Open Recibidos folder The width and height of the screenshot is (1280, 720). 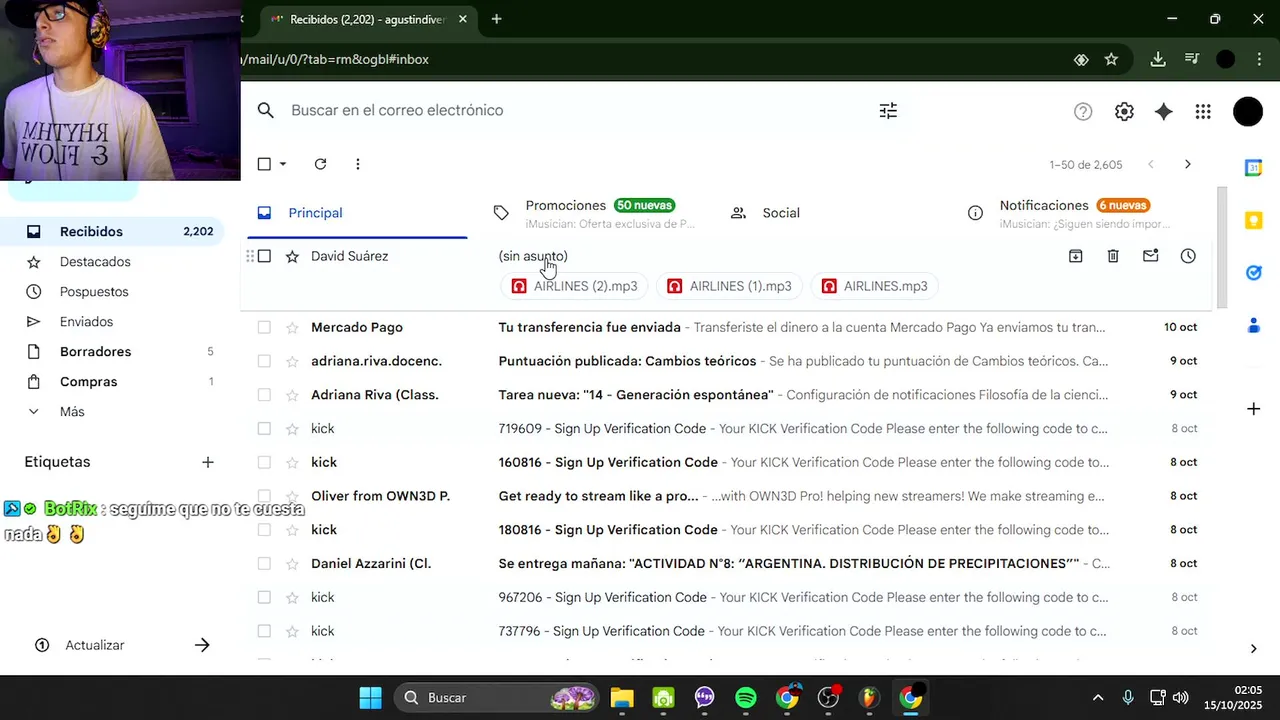pos(112,231)
